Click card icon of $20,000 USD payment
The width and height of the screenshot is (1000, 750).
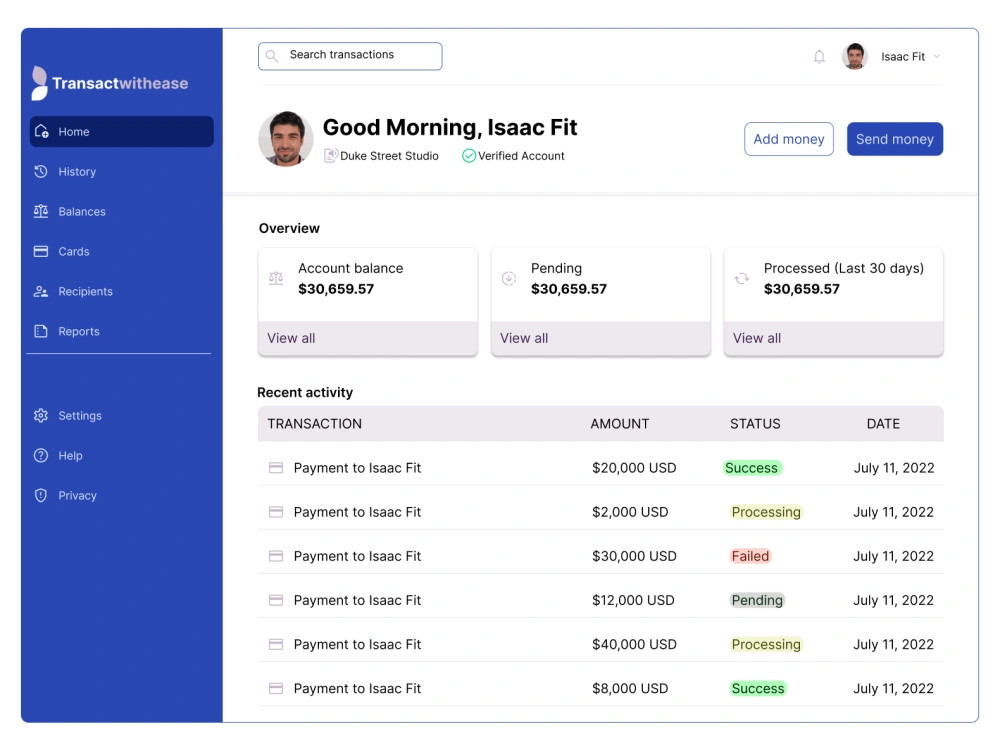276,468
